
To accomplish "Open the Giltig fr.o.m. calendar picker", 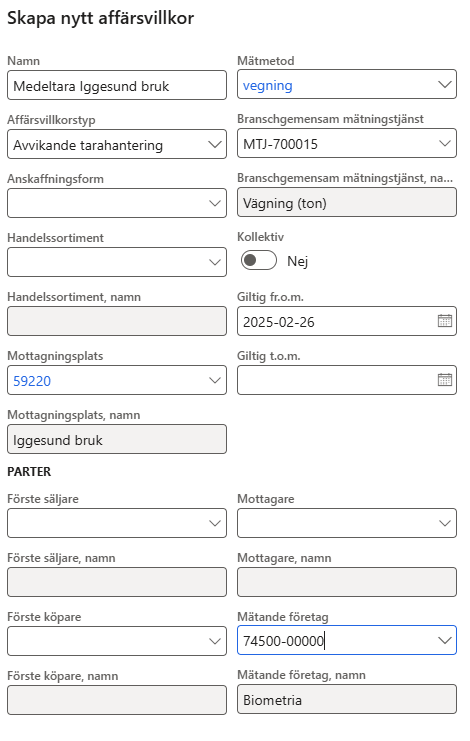I will click(444, 321).
